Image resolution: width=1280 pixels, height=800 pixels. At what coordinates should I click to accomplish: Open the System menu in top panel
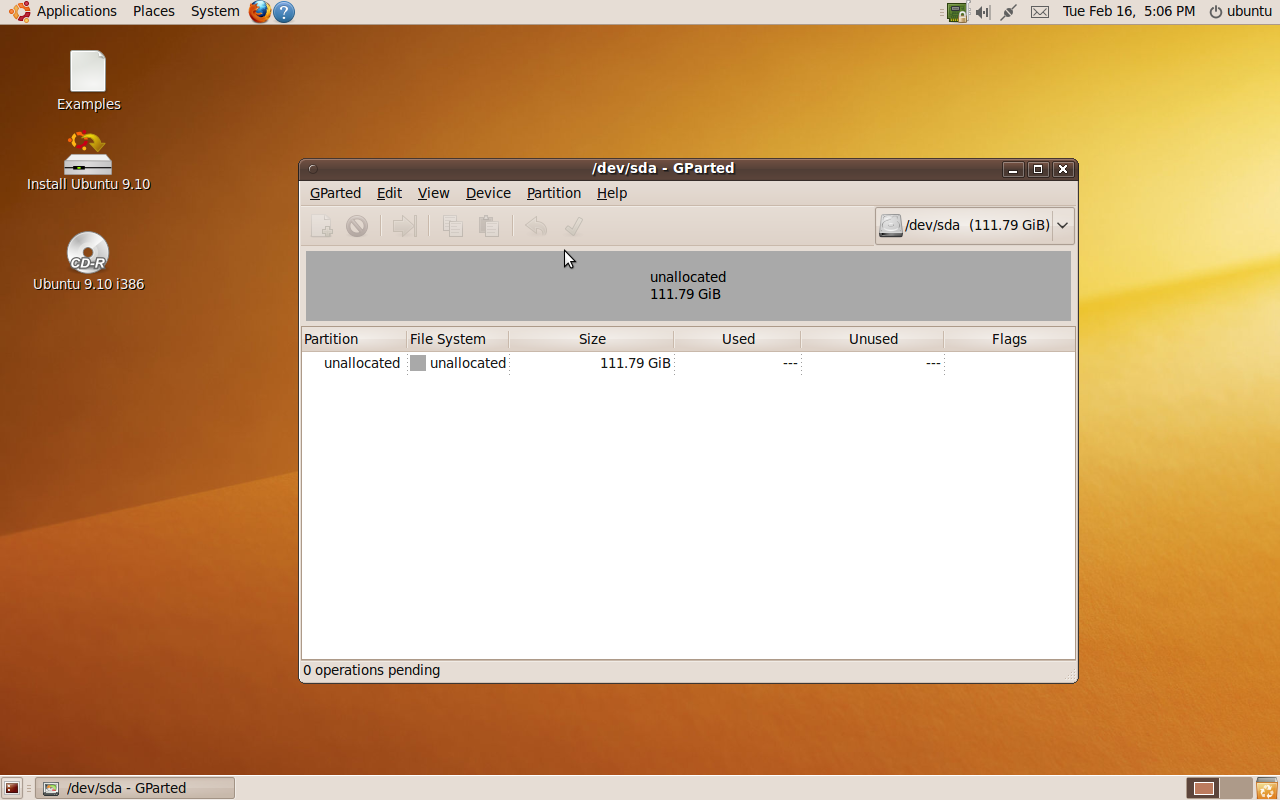coord(215,11)
